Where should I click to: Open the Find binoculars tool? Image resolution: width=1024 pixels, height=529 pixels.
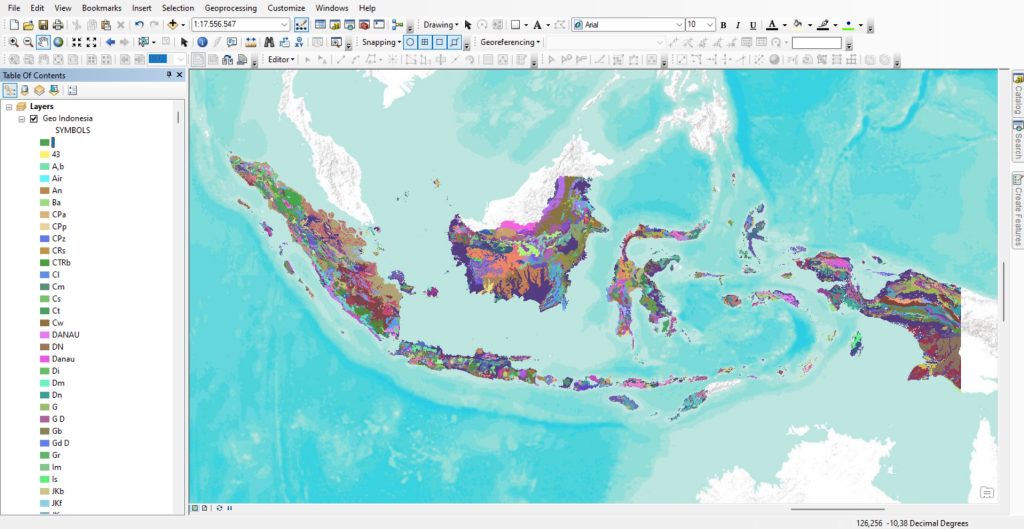pos(268,42)
